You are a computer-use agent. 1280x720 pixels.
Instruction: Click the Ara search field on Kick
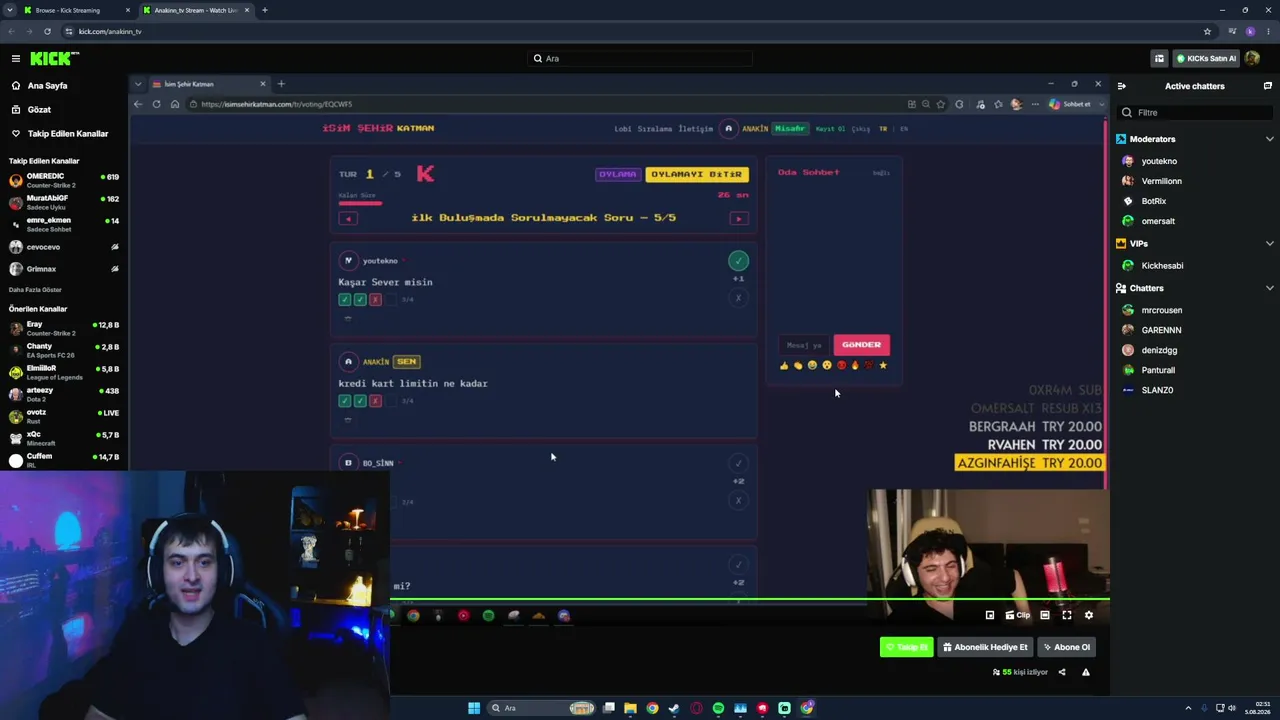(640, 59)
